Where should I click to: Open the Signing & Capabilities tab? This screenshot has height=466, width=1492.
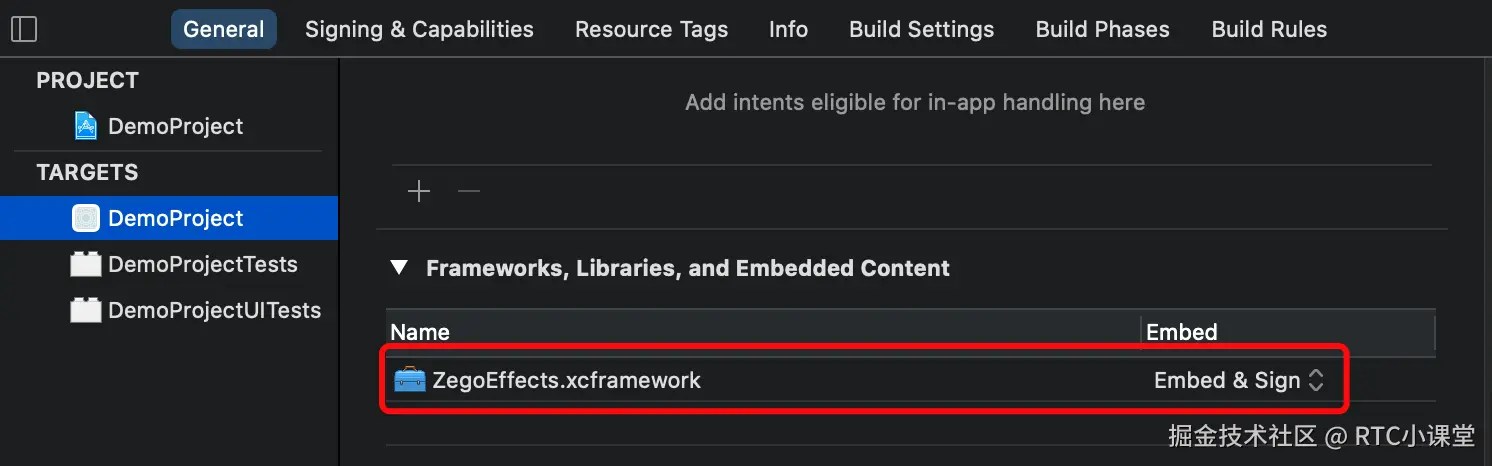[x=419, y=29]
